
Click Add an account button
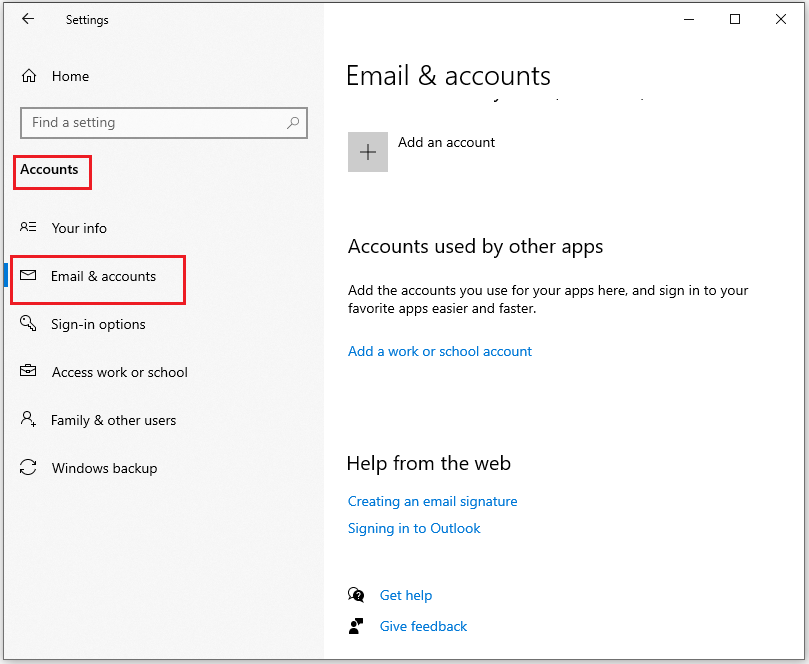coord(446,142)
